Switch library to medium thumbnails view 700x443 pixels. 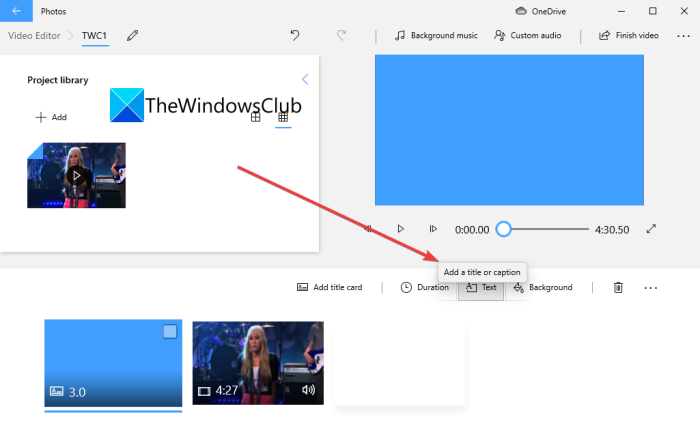(x=255, y=117)
